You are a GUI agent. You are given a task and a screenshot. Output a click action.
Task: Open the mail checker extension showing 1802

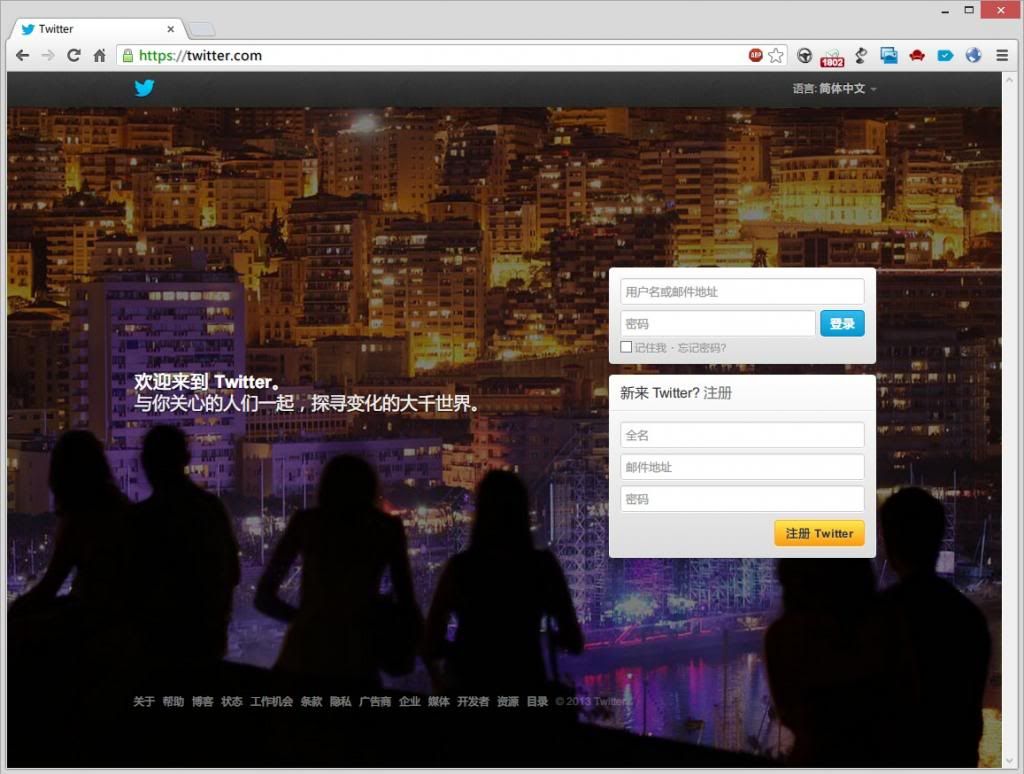[x=832, y=57]
